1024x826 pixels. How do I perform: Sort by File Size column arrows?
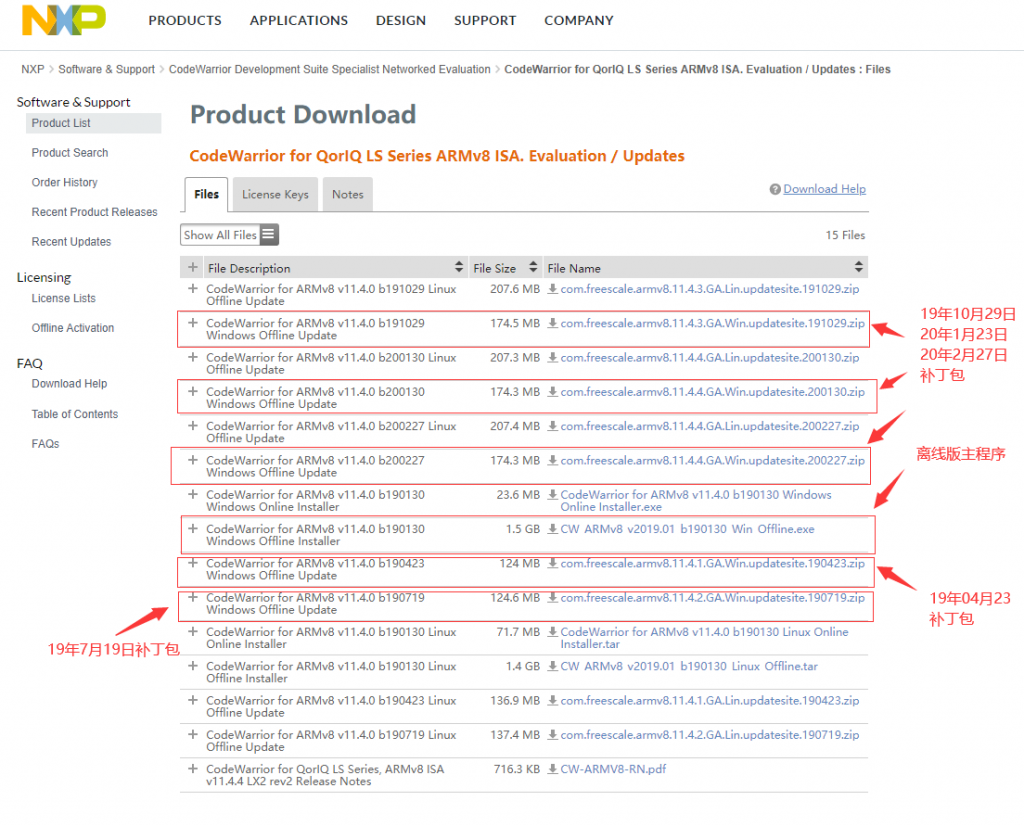click(x=533, y=267)
